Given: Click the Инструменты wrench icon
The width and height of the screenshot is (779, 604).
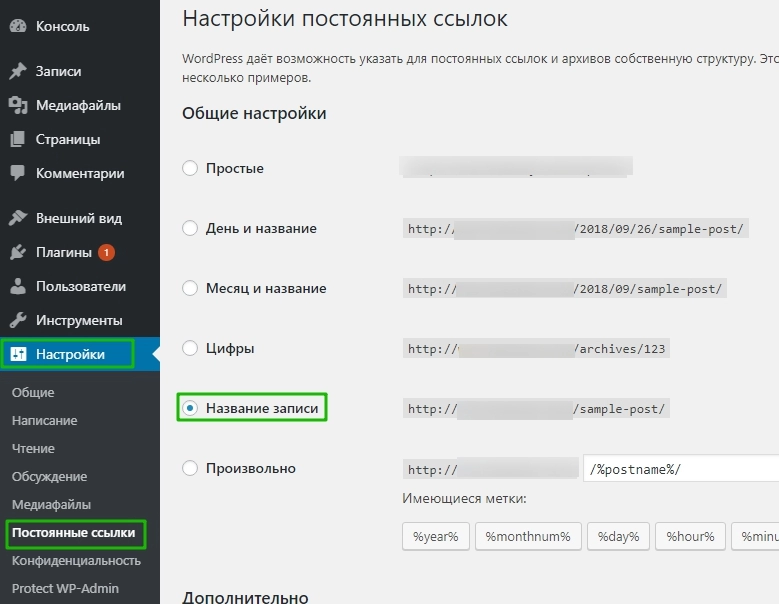Looking at the screenshot, I should (18, 320).
